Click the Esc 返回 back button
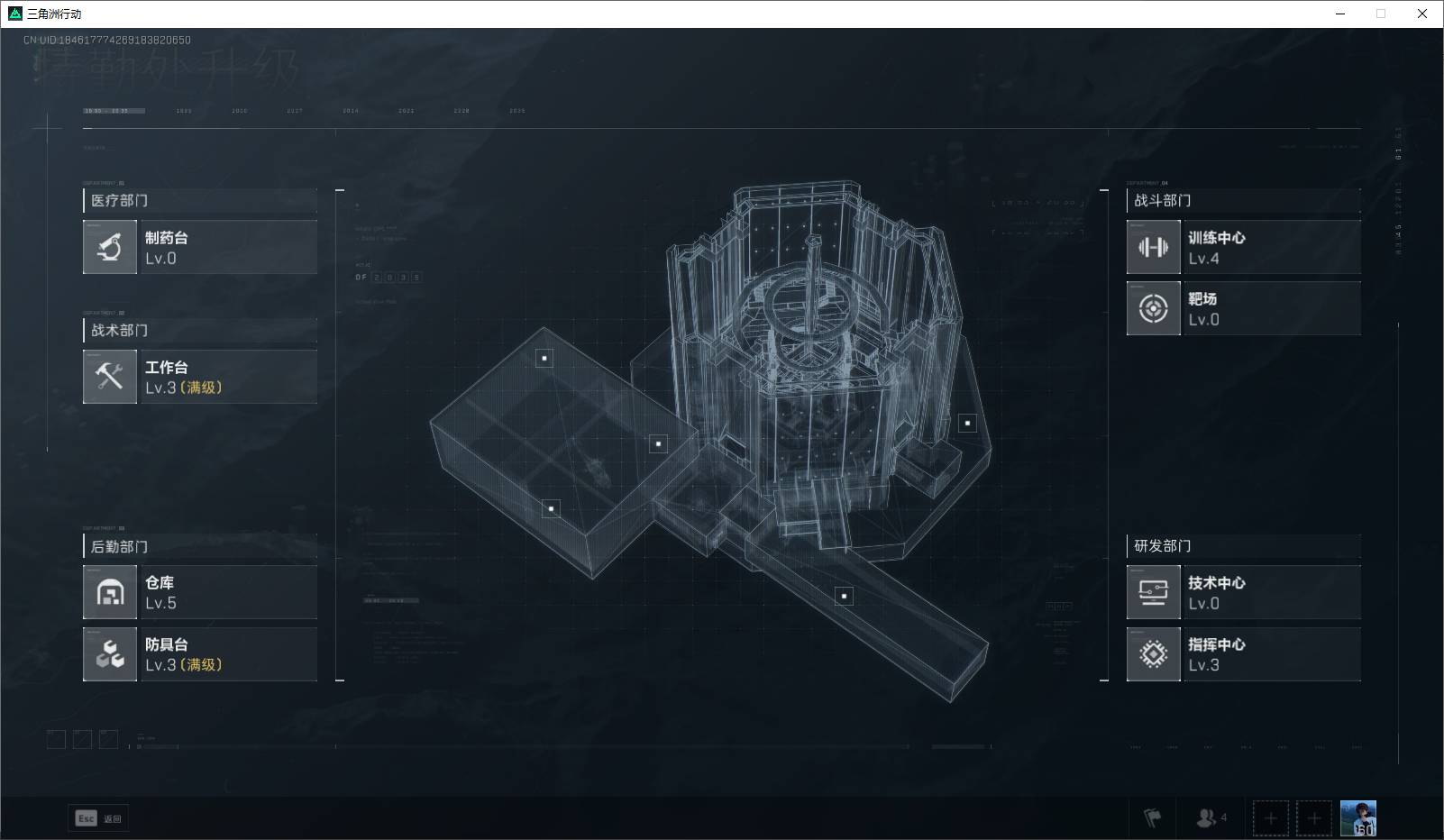This screenshot has height=840, width=1444. 98,818
